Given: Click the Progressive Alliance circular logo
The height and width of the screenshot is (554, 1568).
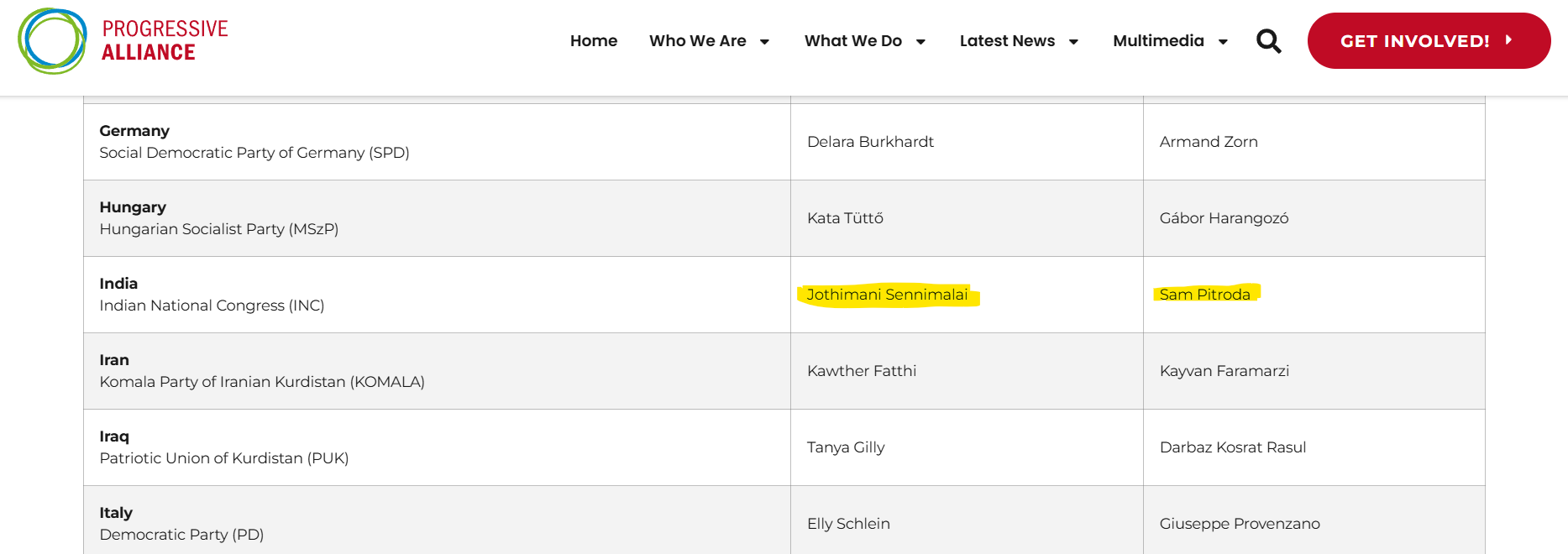Looking at the screenshot, I should click(x=52, y=41).
